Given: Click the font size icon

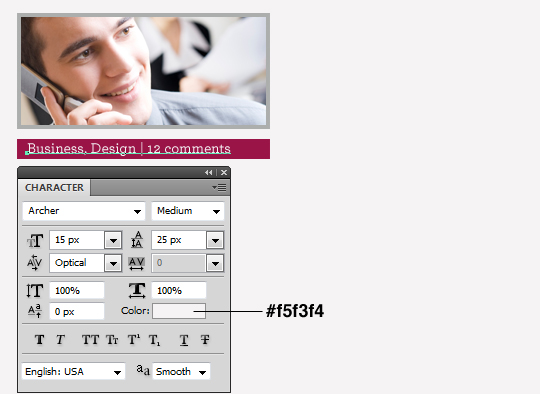Looking at the screenshot, I should 35,240.
